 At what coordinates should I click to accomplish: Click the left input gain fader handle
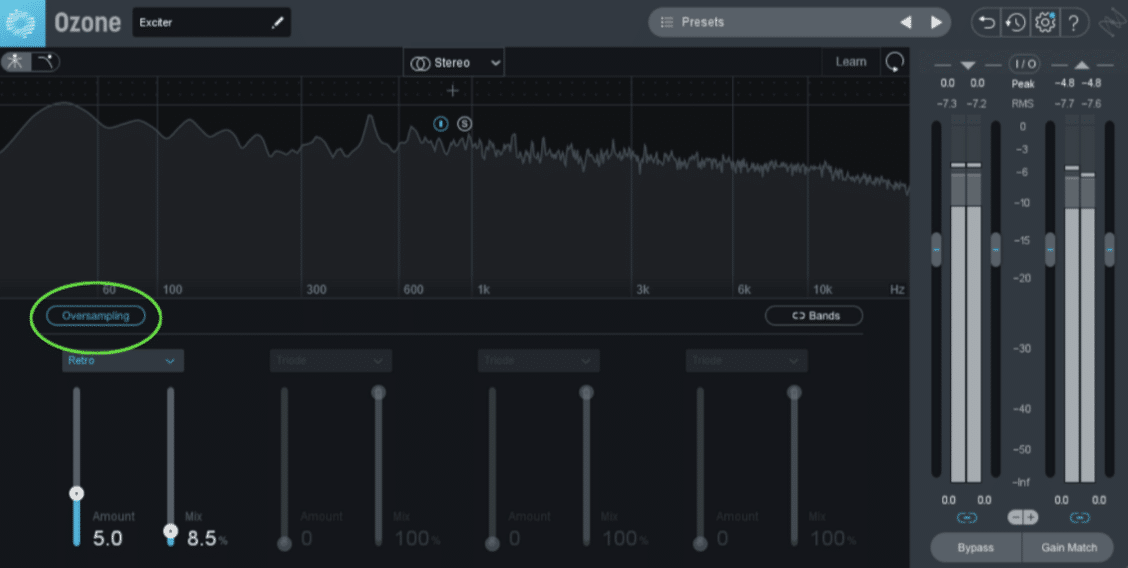tap(936, 249)
